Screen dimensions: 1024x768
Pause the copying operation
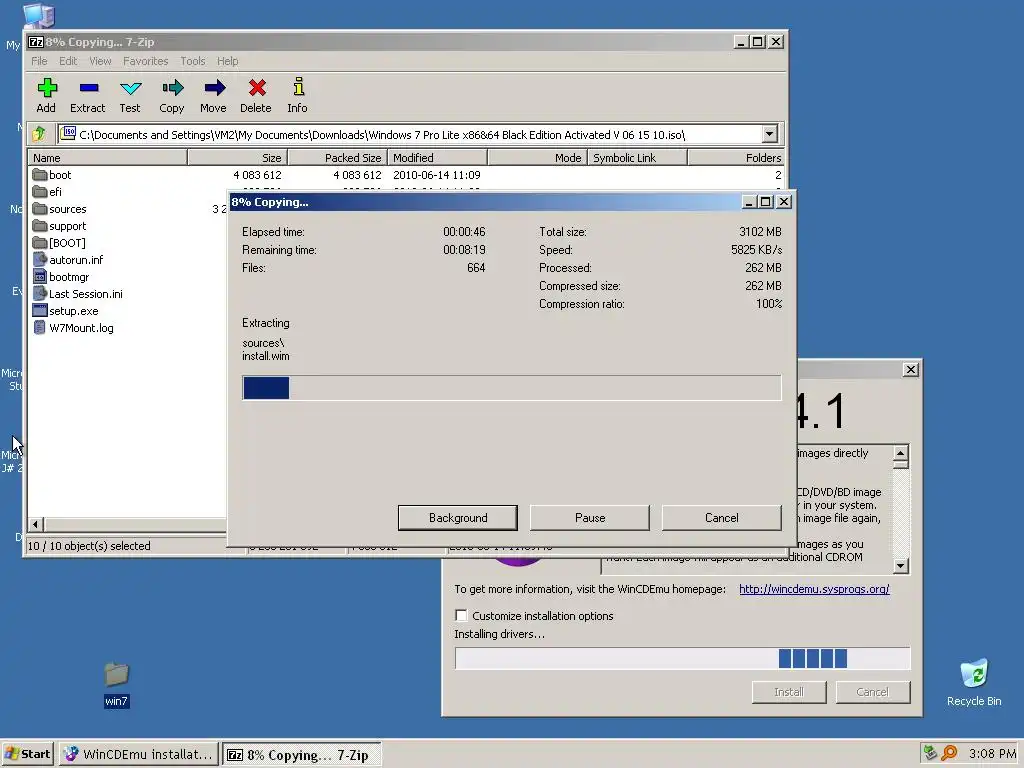[x=590, y=517]
